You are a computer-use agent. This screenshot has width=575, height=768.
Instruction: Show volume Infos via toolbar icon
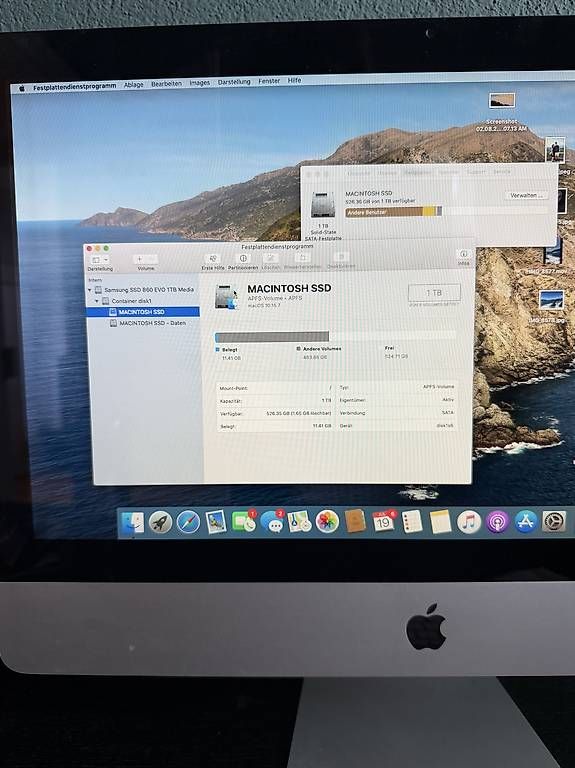[x=463, y=254]
